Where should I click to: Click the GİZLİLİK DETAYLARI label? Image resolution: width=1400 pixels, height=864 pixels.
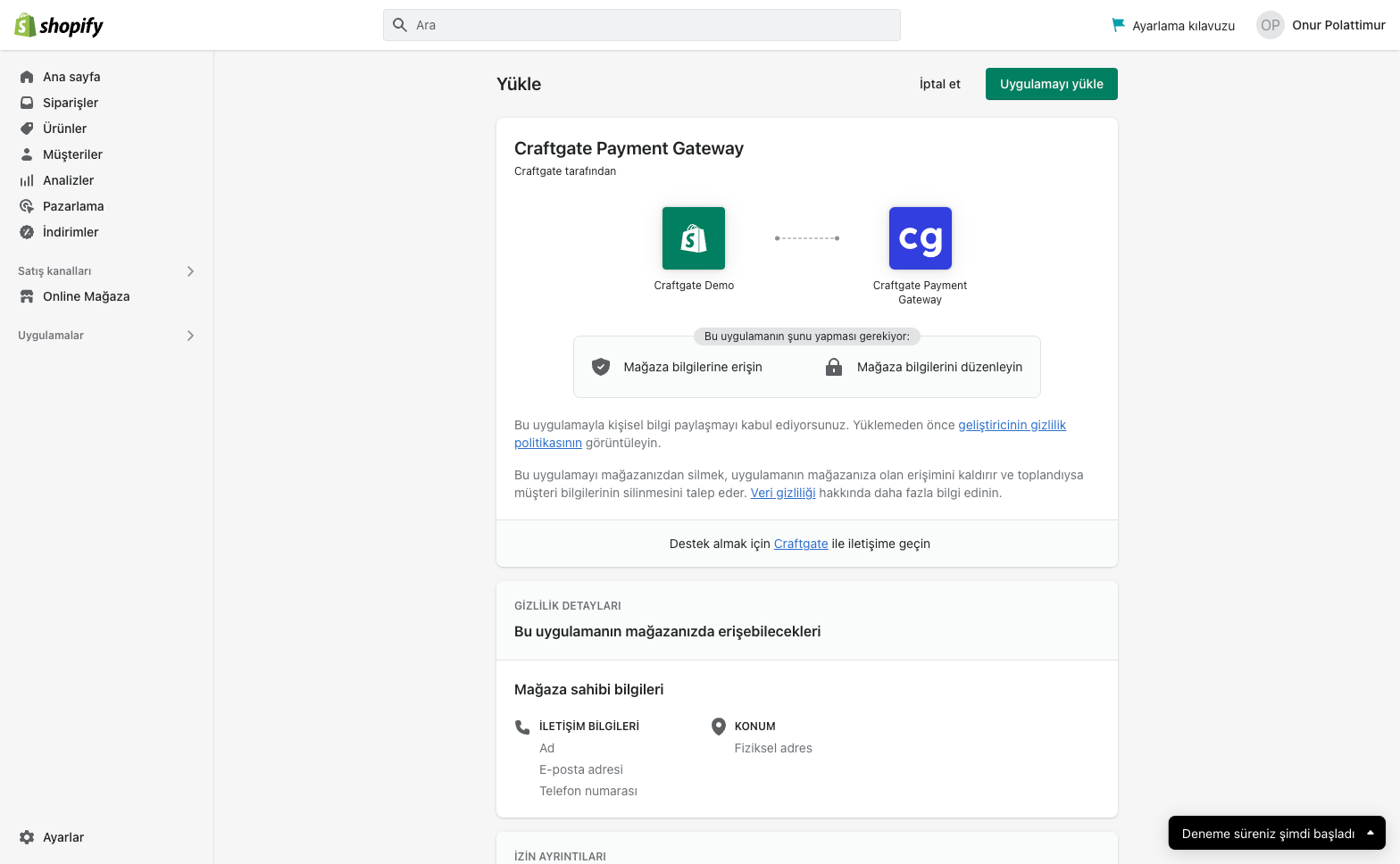coord(568,606)
